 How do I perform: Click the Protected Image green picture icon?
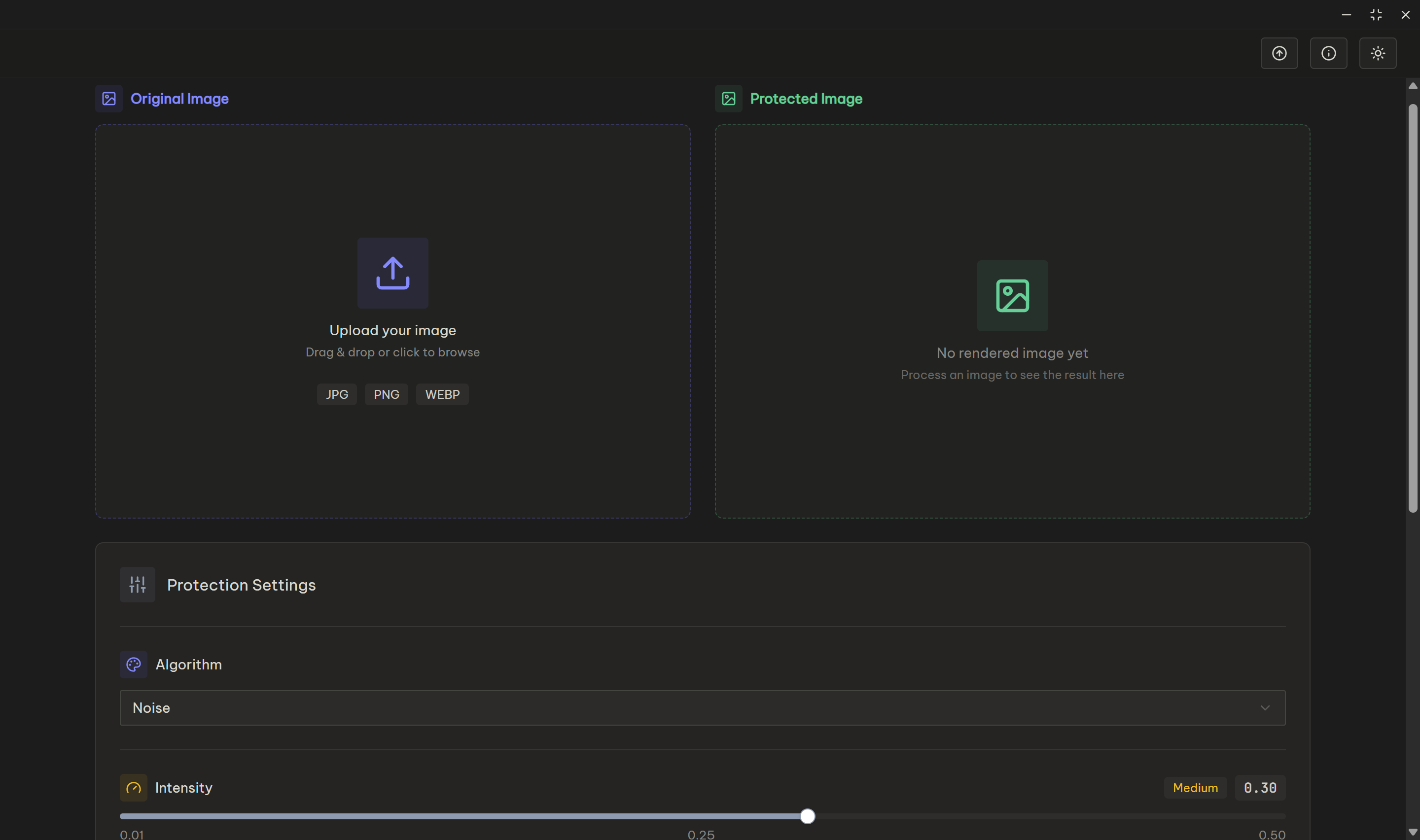[x=728, y=99]
